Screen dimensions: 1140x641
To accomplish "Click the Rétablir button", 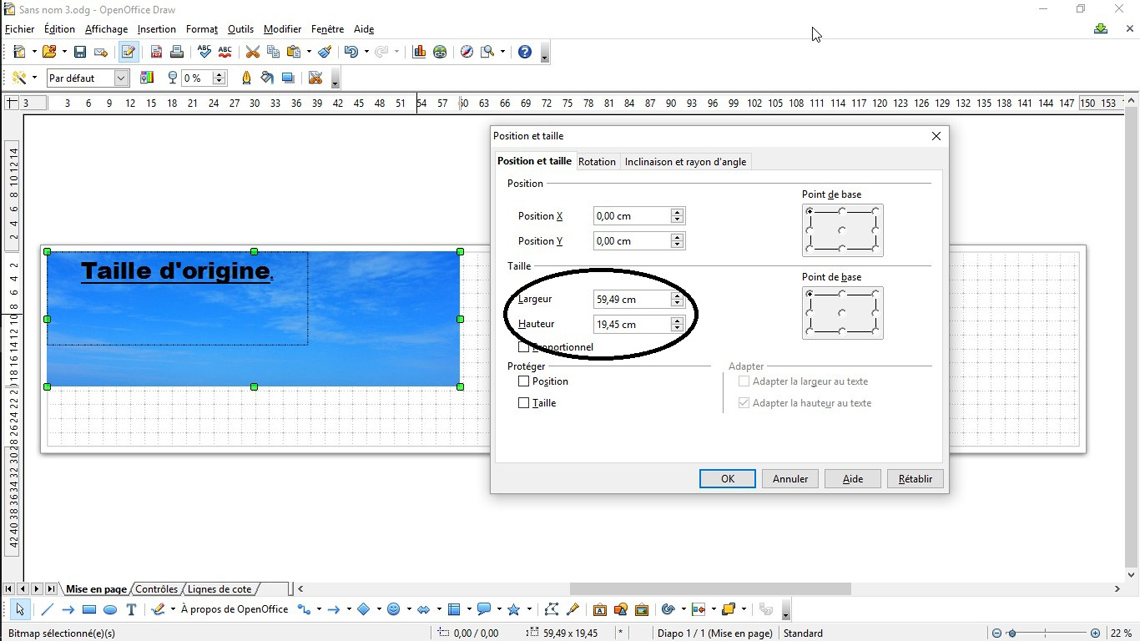I will pyautogui.click(x=914, y=479).
